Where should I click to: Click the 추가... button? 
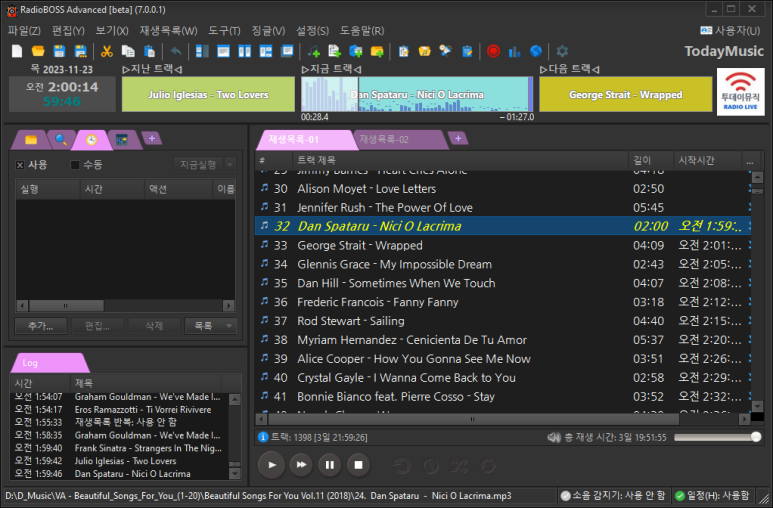tap(41, 326)
